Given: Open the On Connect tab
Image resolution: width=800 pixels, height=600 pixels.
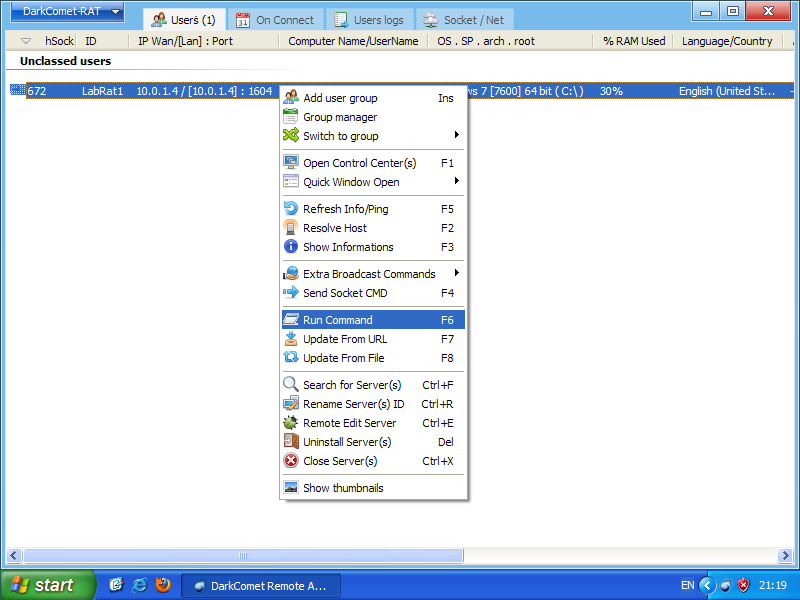Looking at the screenshot, I should (x=275, y=20).
